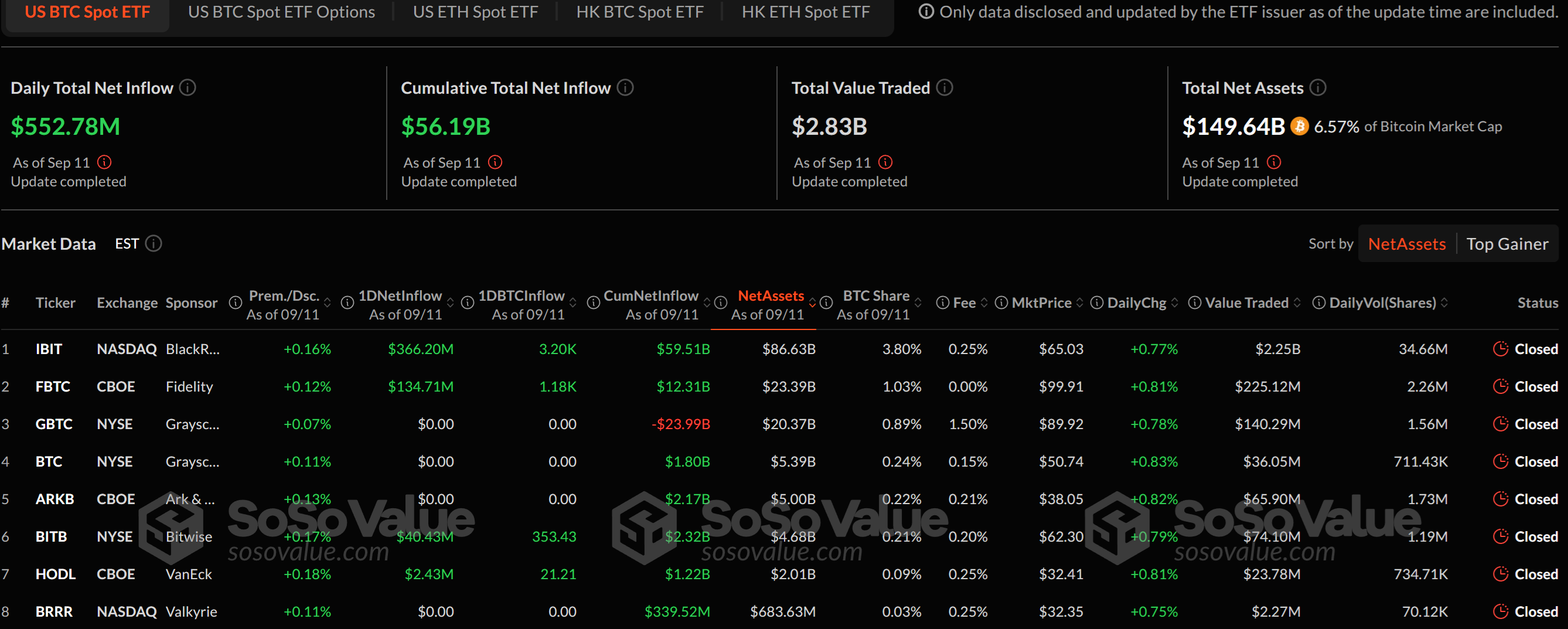The image size is (1568, 629).
Task: Click the red alert icon under Daily Total Net Inflow
Action: click(x=105, y=162)
